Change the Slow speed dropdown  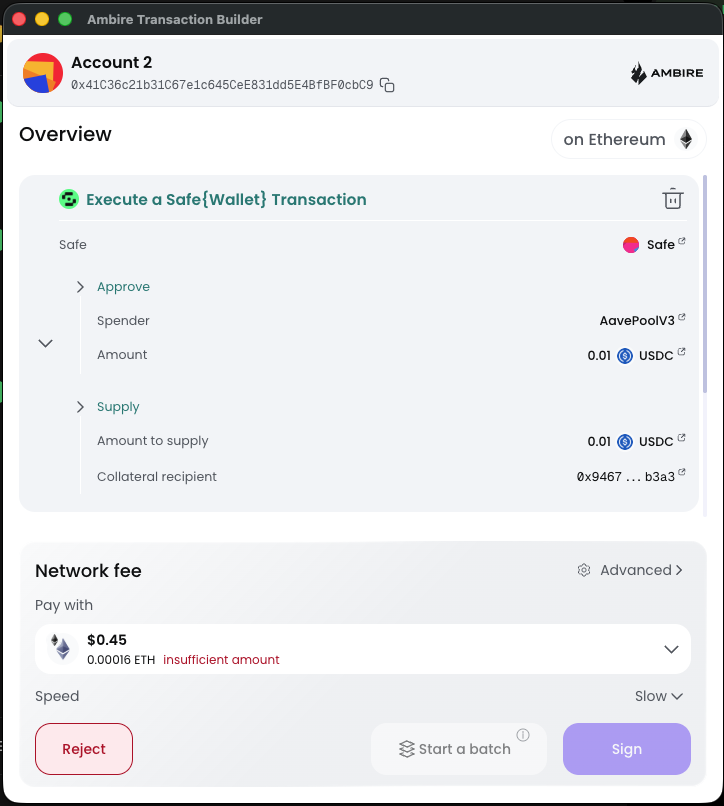659,696
